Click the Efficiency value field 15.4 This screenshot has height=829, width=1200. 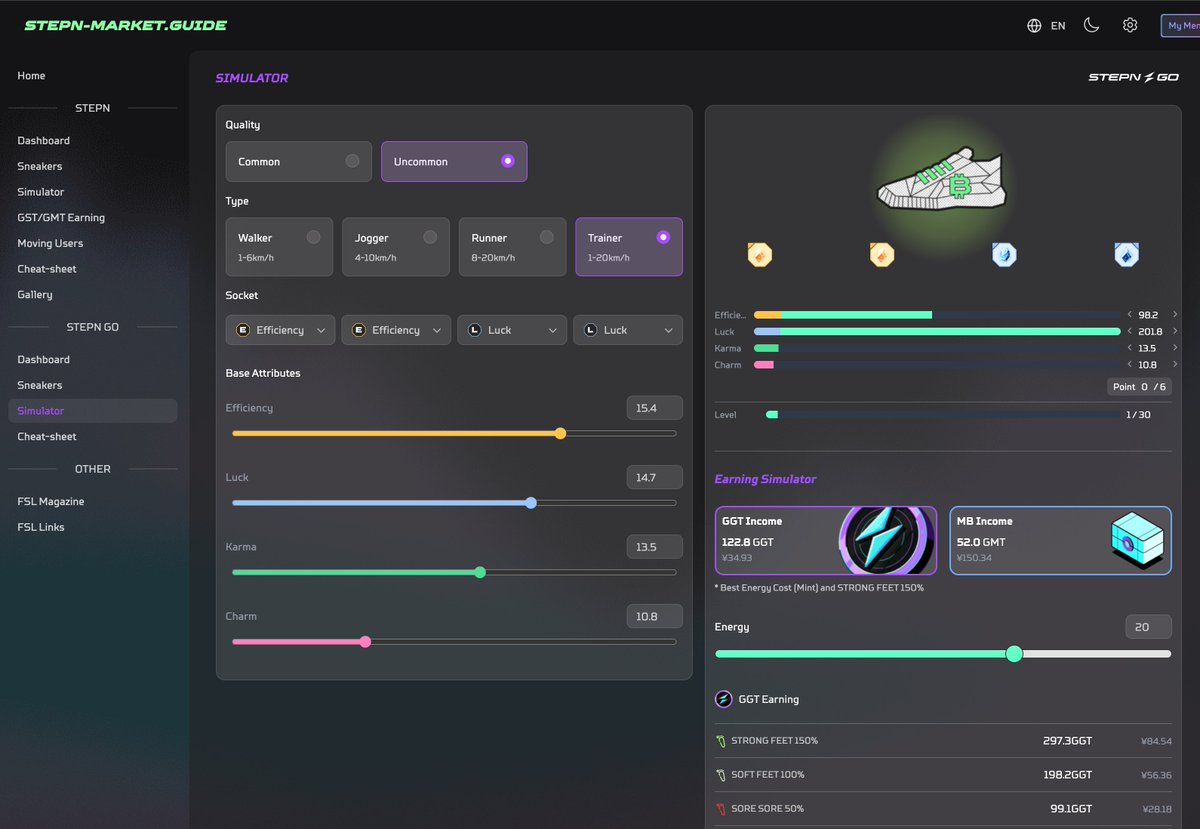coord(655,408)
